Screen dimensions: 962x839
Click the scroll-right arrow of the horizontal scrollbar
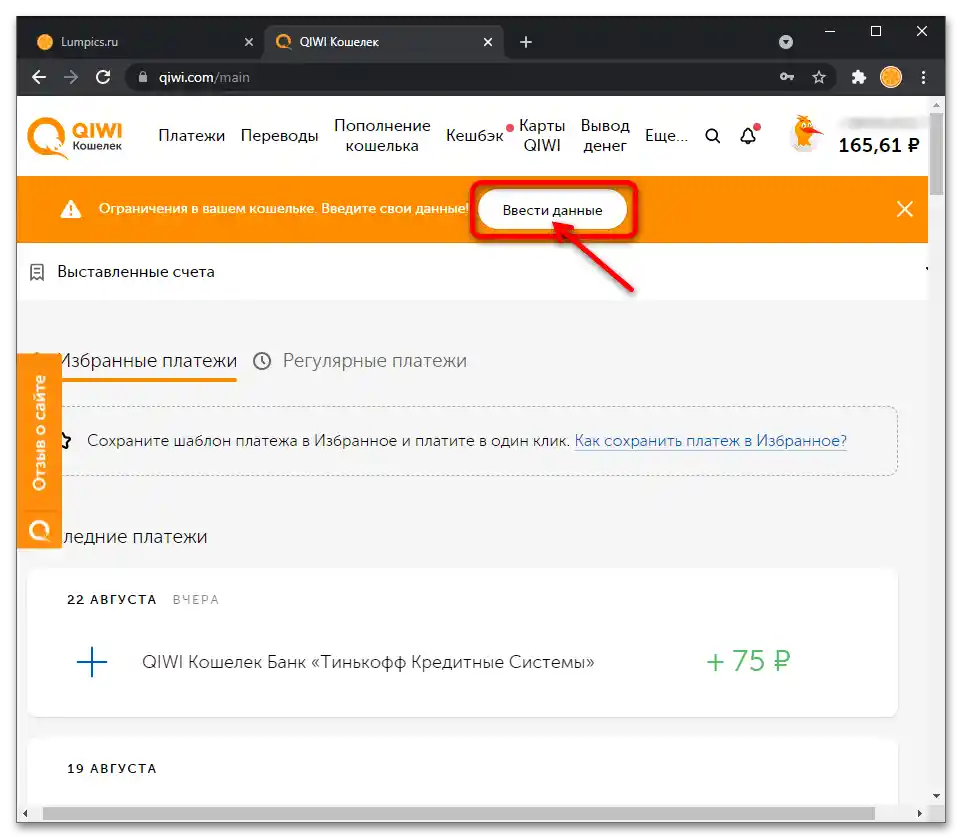(920, 813)
